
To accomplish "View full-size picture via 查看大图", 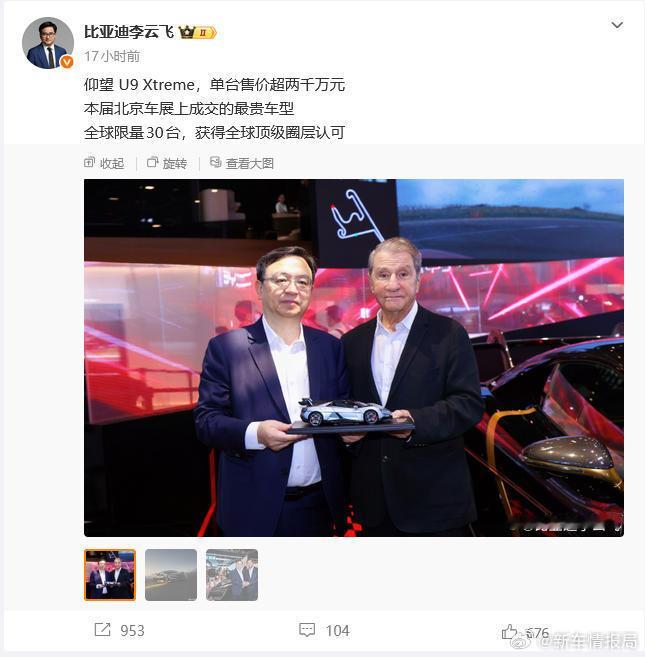I will (x=249, y=163).
